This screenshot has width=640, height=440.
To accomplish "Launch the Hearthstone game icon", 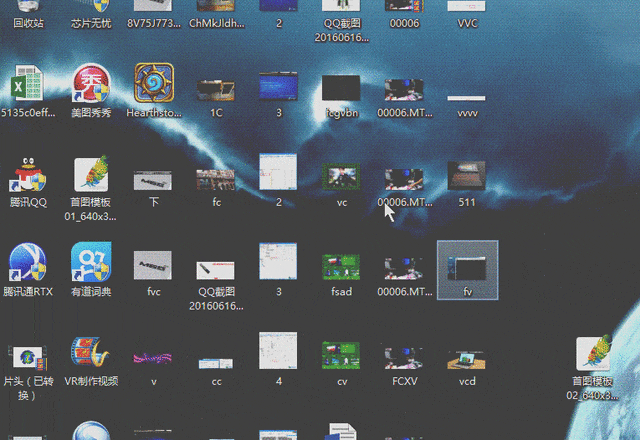I will pos(154,91).
